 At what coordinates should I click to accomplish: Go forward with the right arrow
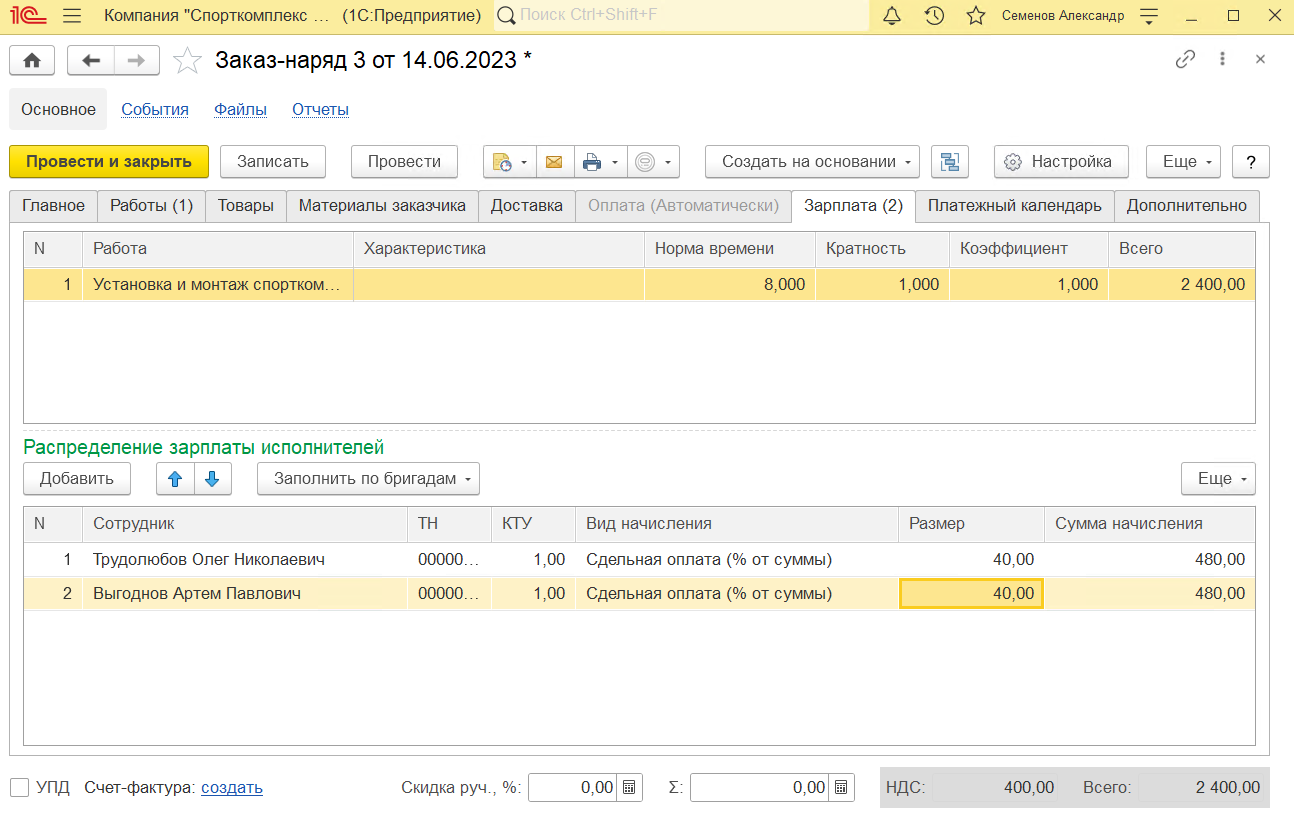[137, 60]
